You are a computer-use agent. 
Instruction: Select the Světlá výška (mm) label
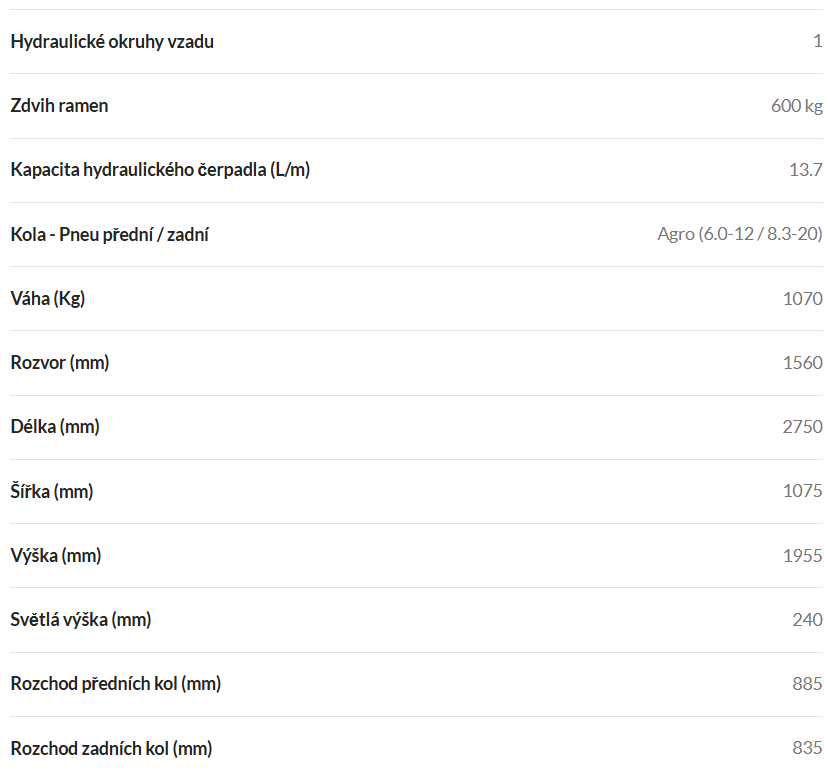tap(81, 620)
